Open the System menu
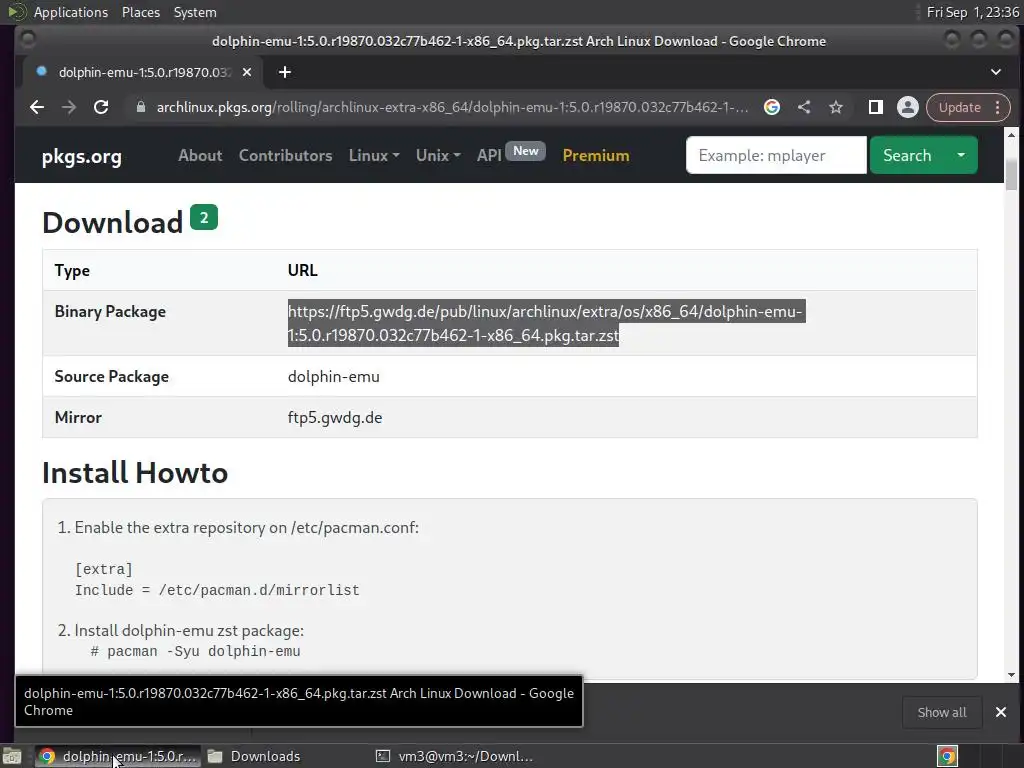1024x768 pixels. tap(195, 12)
